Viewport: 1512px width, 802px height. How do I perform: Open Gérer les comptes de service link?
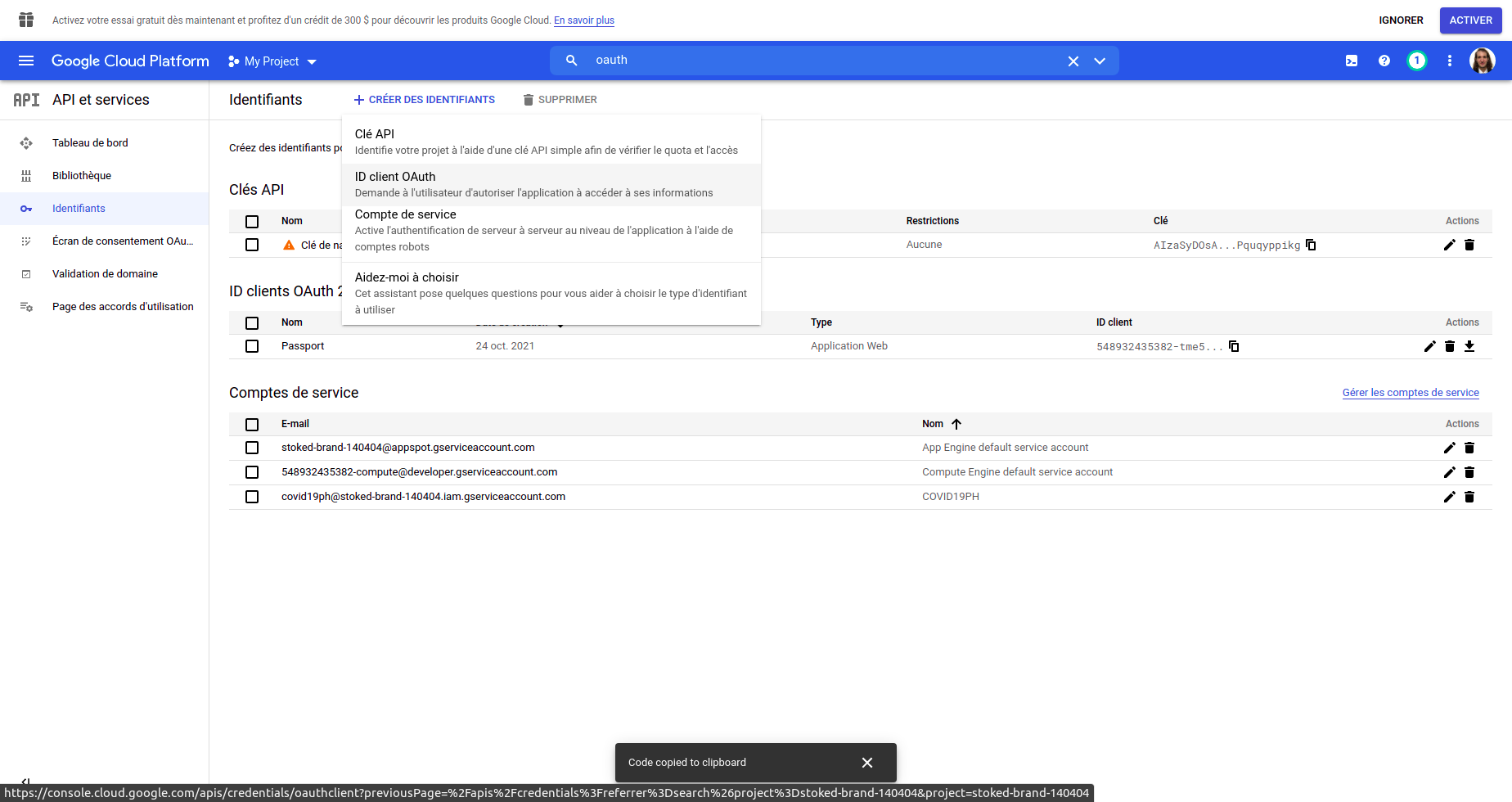click(x=1411, y=393)
